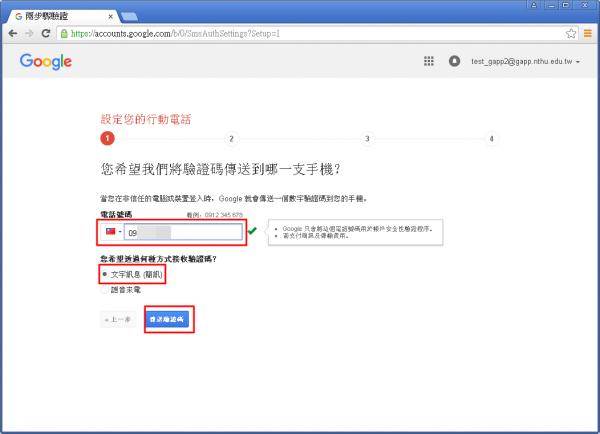Click the blue send verification code button
This screenshot has width=600, height=434.
[168, 319]
